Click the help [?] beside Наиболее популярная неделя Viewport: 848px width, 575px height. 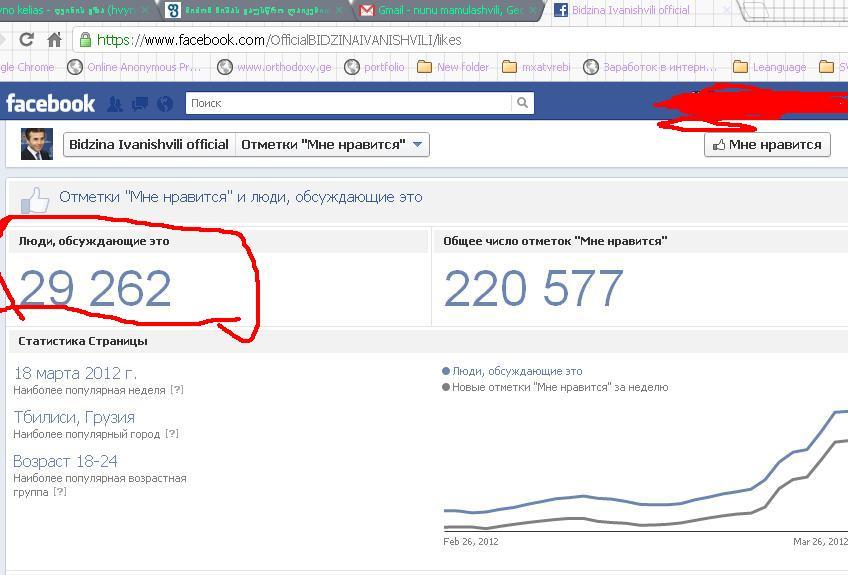tap(177, 389)
